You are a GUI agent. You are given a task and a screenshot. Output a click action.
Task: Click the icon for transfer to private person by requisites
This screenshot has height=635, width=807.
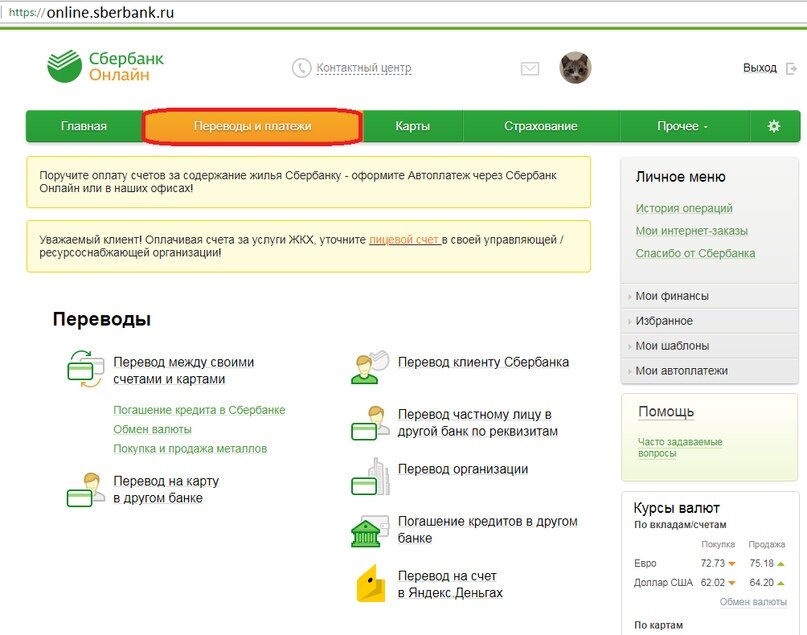(x=370, y=423)
